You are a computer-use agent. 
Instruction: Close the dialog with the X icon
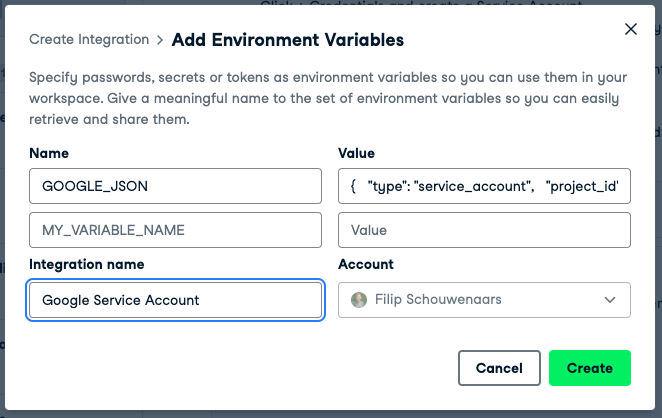(631, 29)
